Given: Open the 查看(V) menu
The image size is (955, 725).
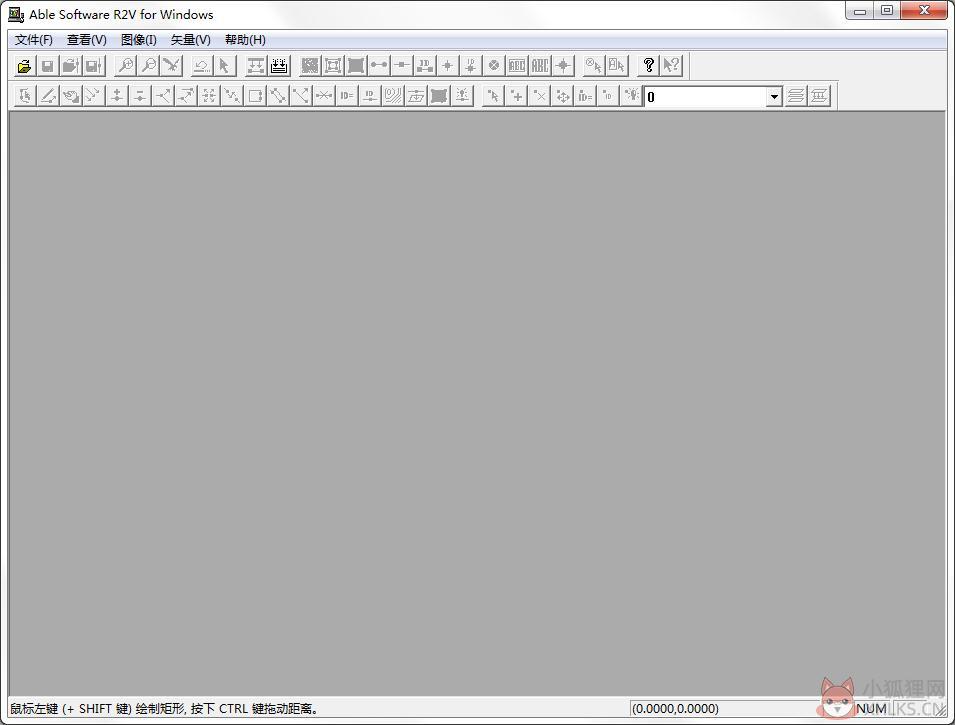Looking at the screenshot, I should [x=86, y=40].
